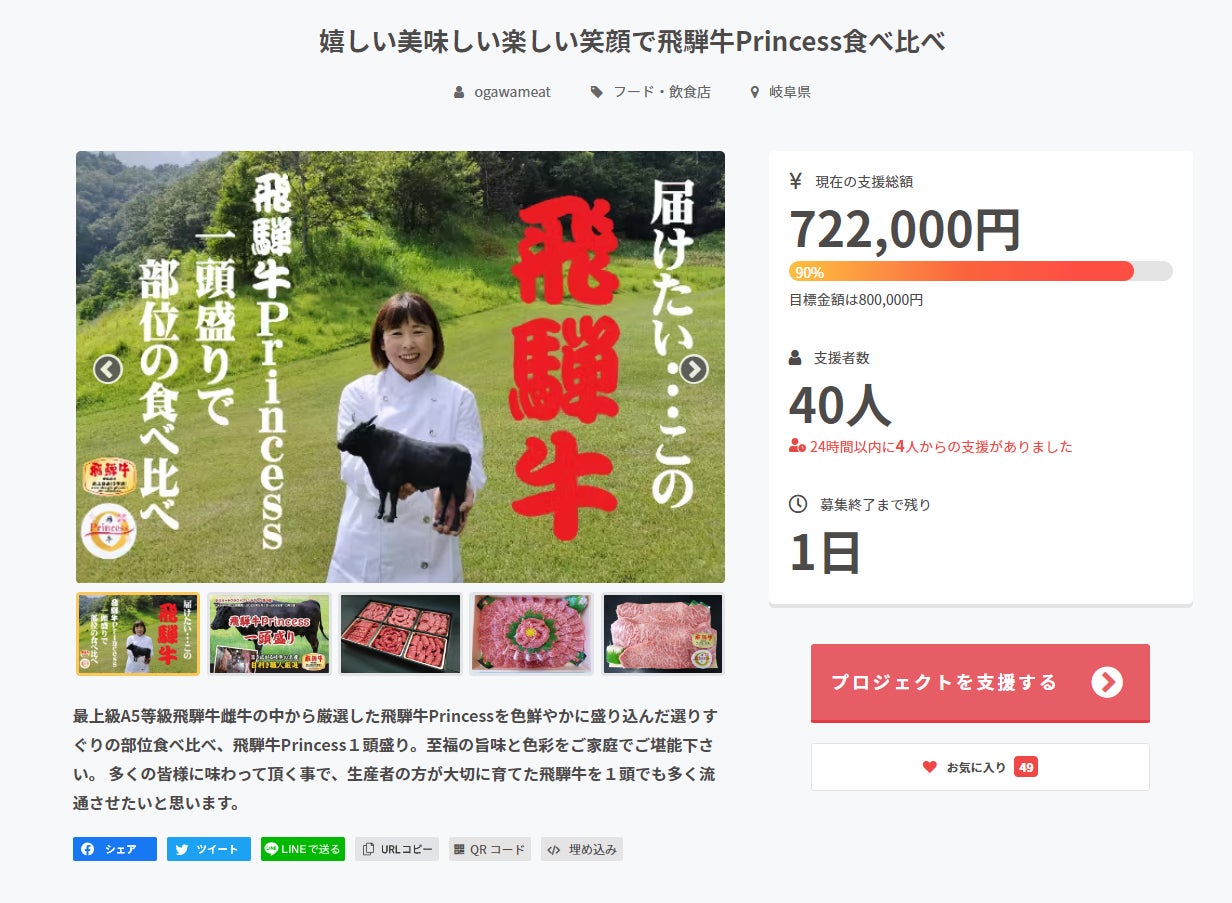Filter projects by 岐阜県 location
The width and height of the screenshot is (1232, 903).
click(x=781, y=92)
